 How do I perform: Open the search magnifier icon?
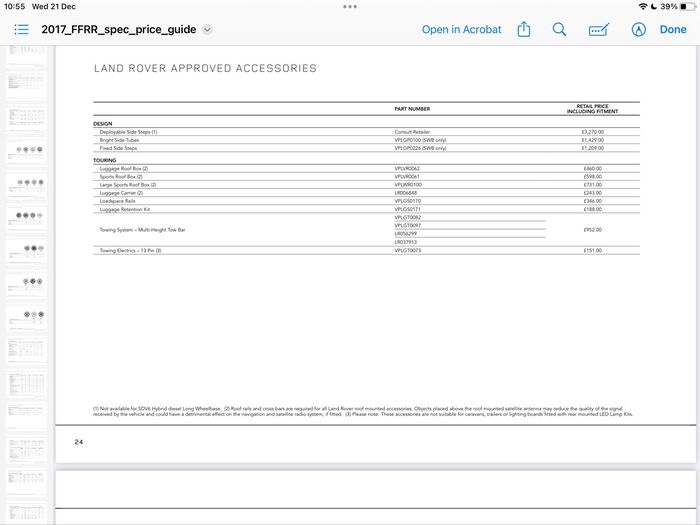coord(559,29)
